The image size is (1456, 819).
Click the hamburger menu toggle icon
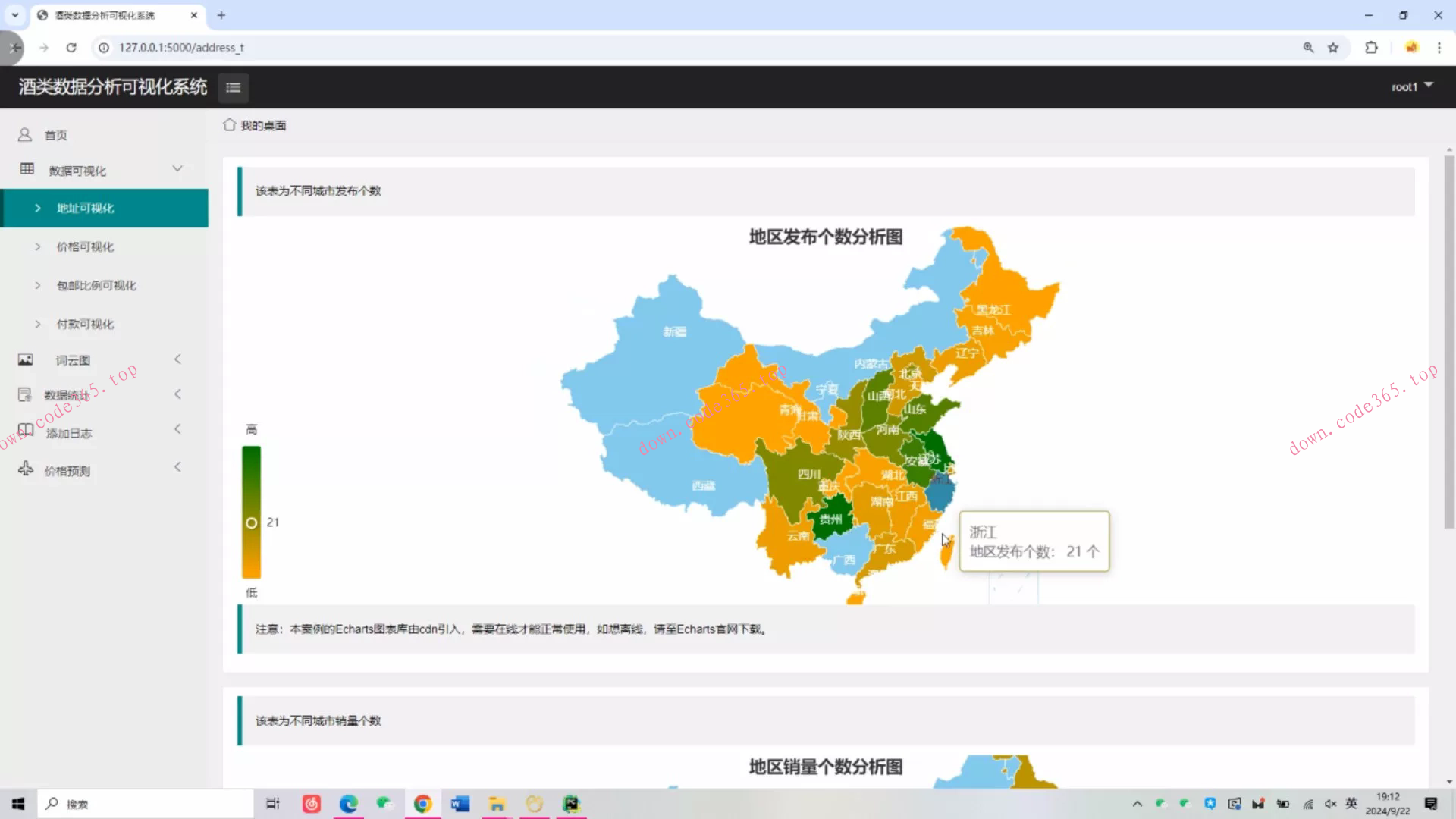233,87
